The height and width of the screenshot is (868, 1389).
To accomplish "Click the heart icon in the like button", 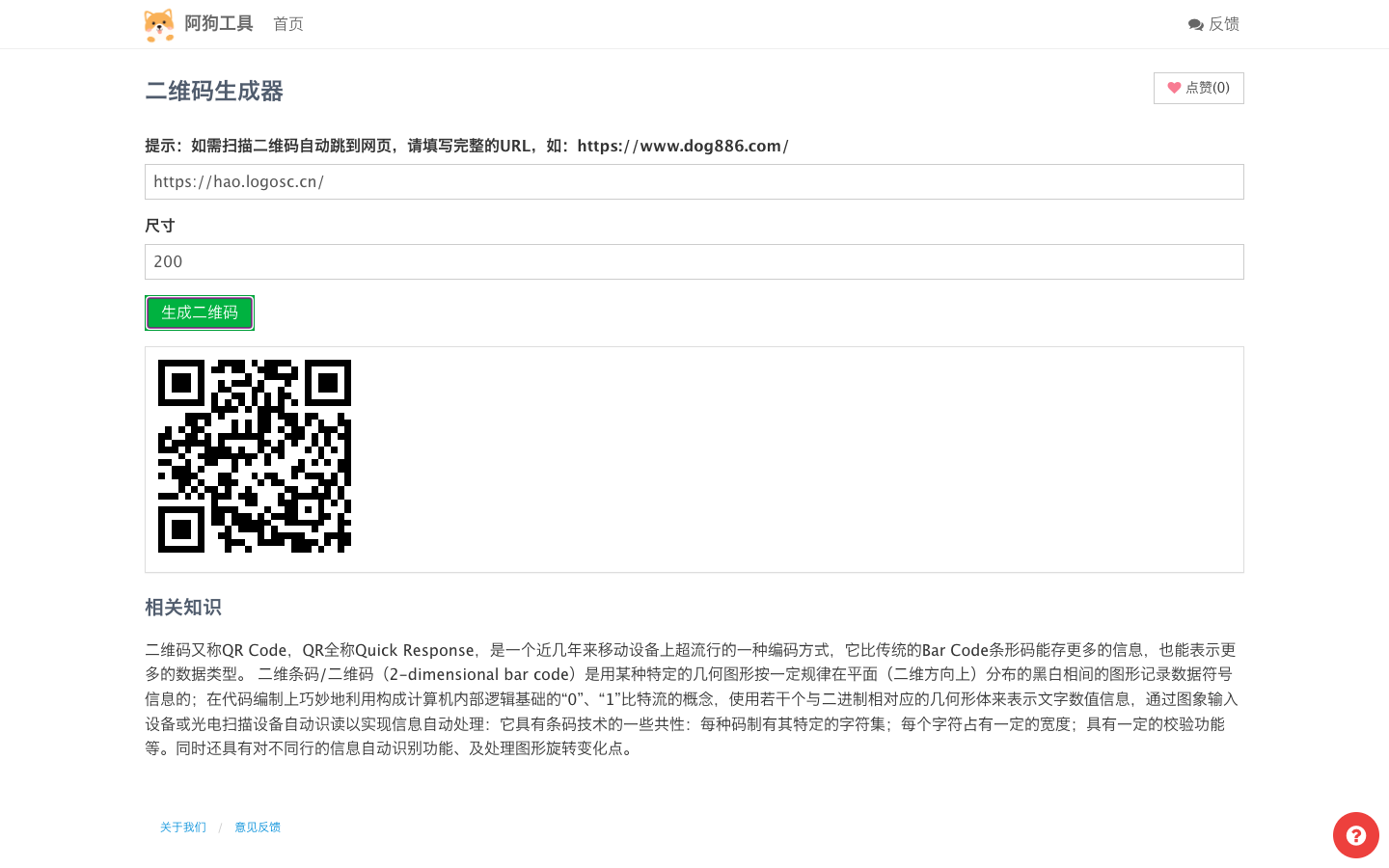I will (x=1174, y=88).
